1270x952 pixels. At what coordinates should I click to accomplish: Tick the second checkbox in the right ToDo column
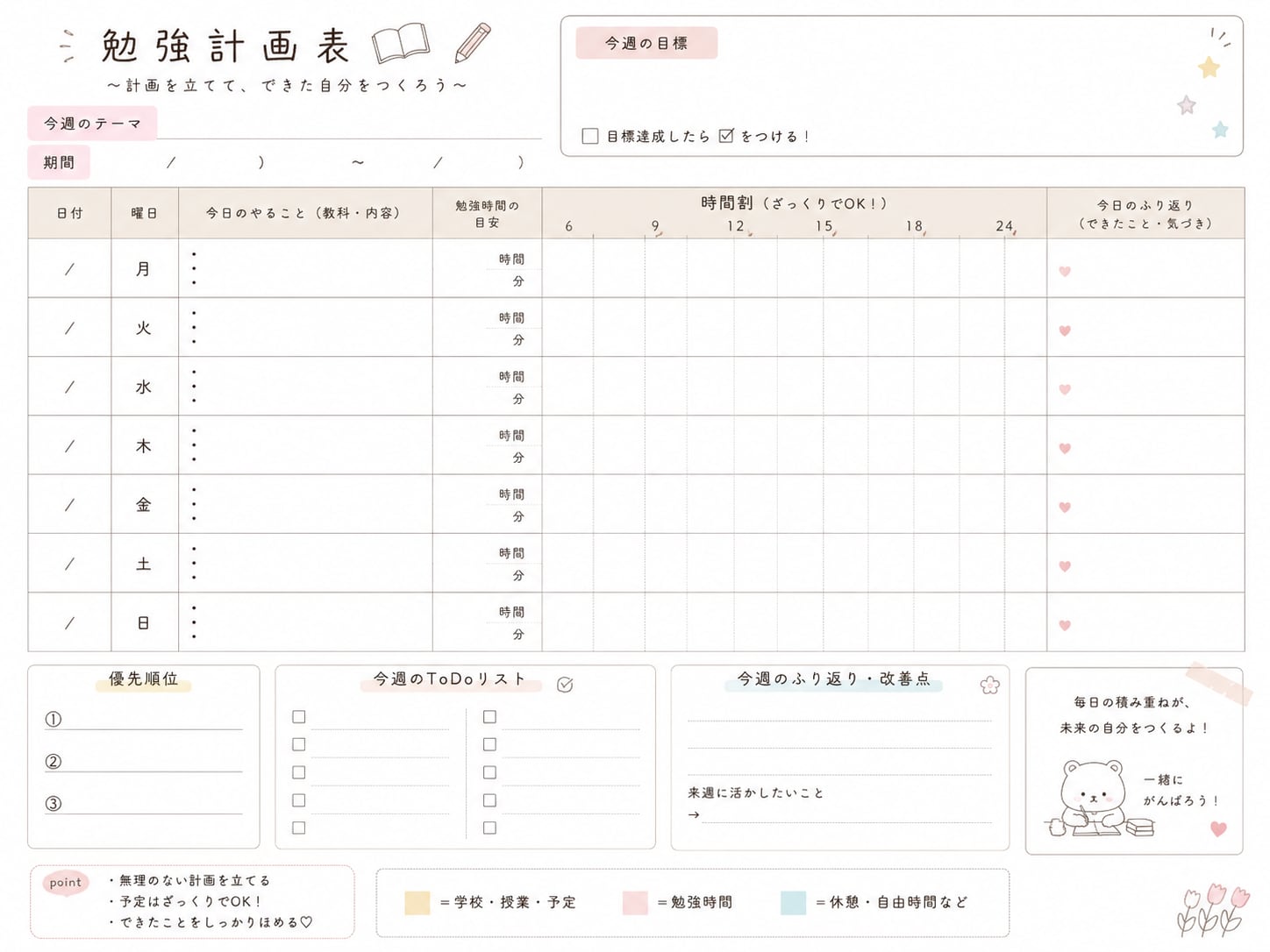[x=490, y=744]
